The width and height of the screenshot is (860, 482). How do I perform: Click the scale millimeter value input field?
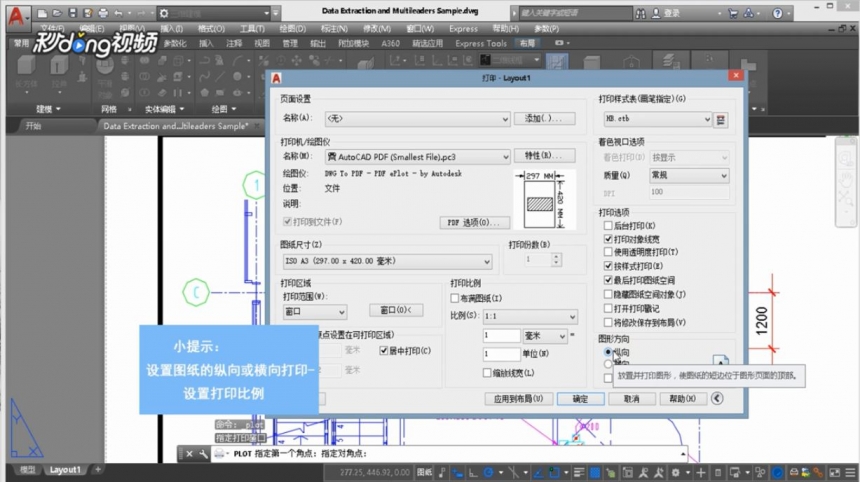pyautogui.click(x=501, y=336)
